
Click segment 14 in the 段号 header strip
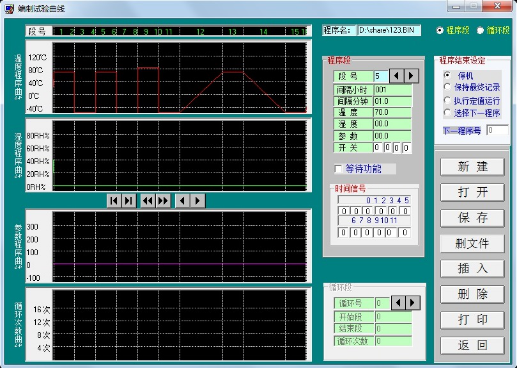pyautogui.click(x=264, y=32)
